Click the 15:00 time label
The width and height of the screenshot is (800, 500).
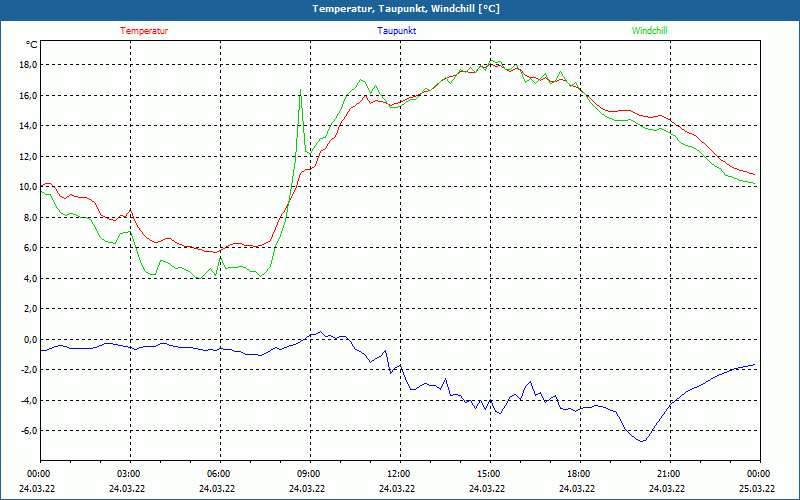click(490, 474)
